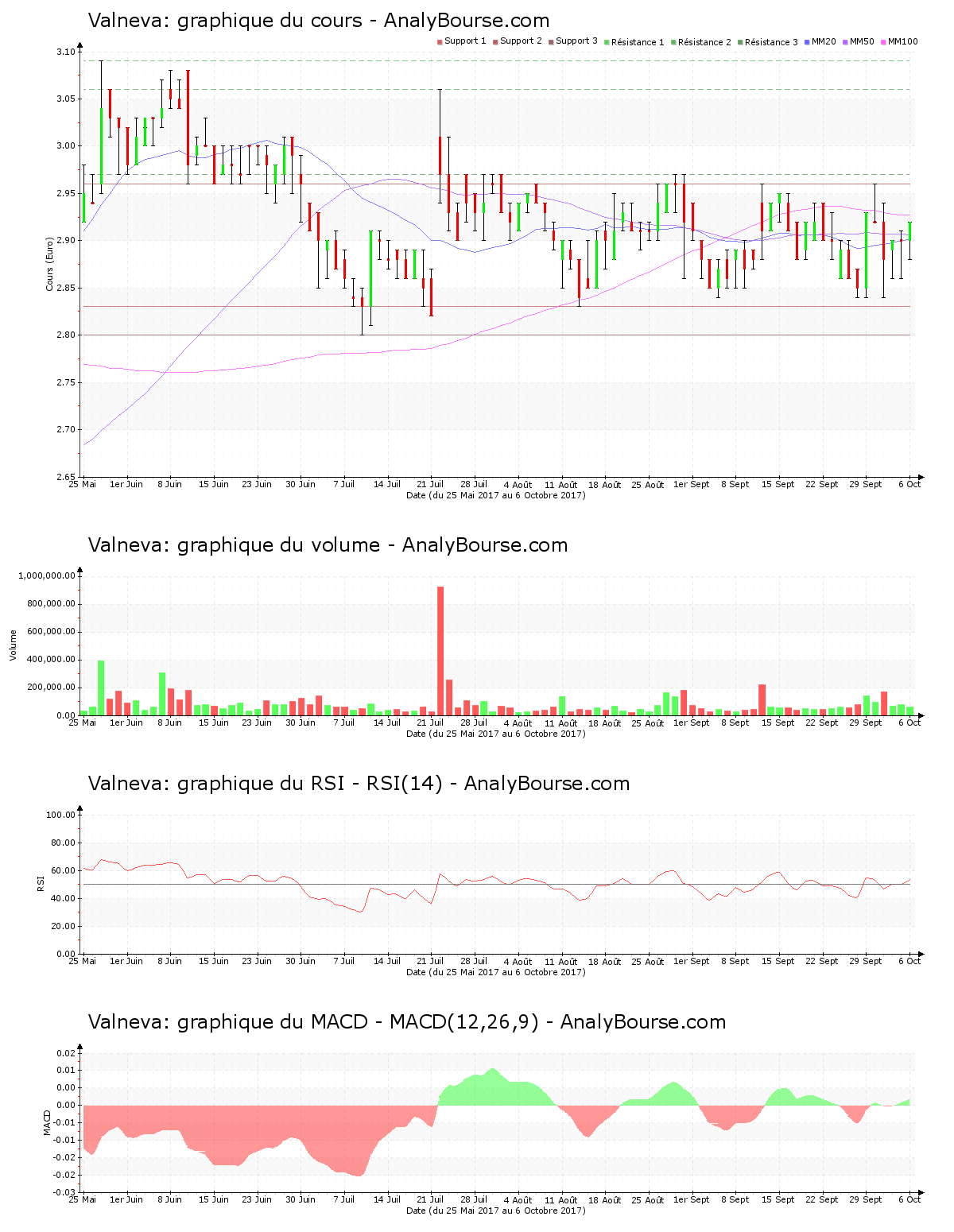Click '21 Juil' date on price chart
This screenshot has height=1232, width=954.
[431, 484]
